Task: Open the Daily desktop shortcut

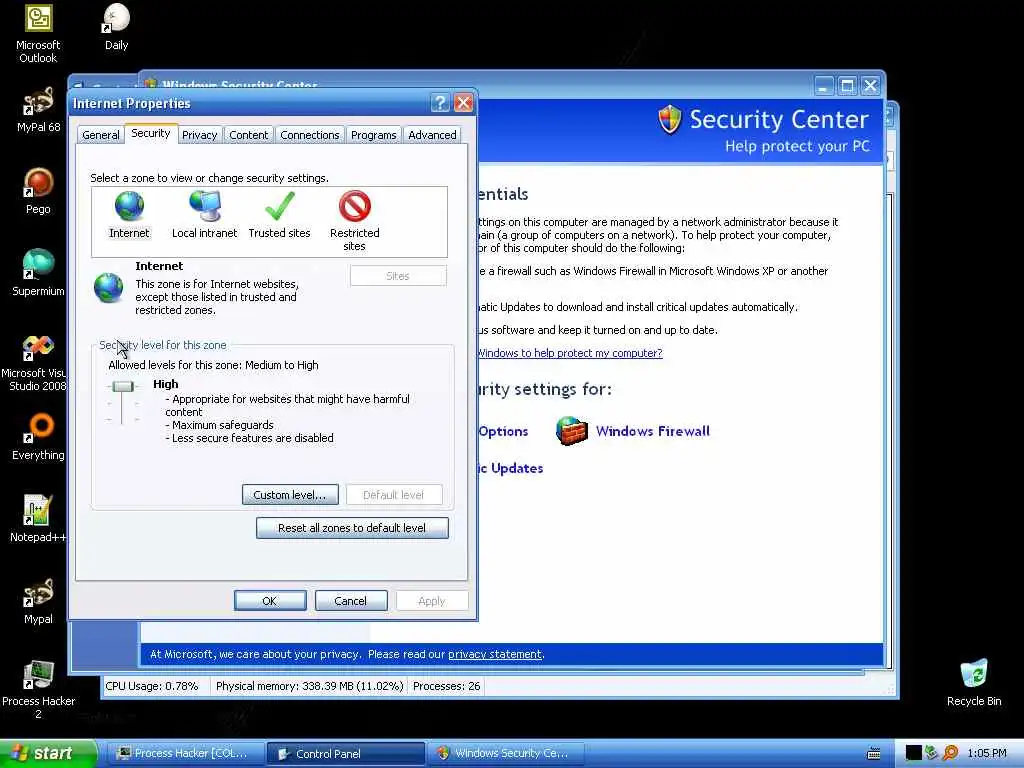Action: [x=116, y=27]
